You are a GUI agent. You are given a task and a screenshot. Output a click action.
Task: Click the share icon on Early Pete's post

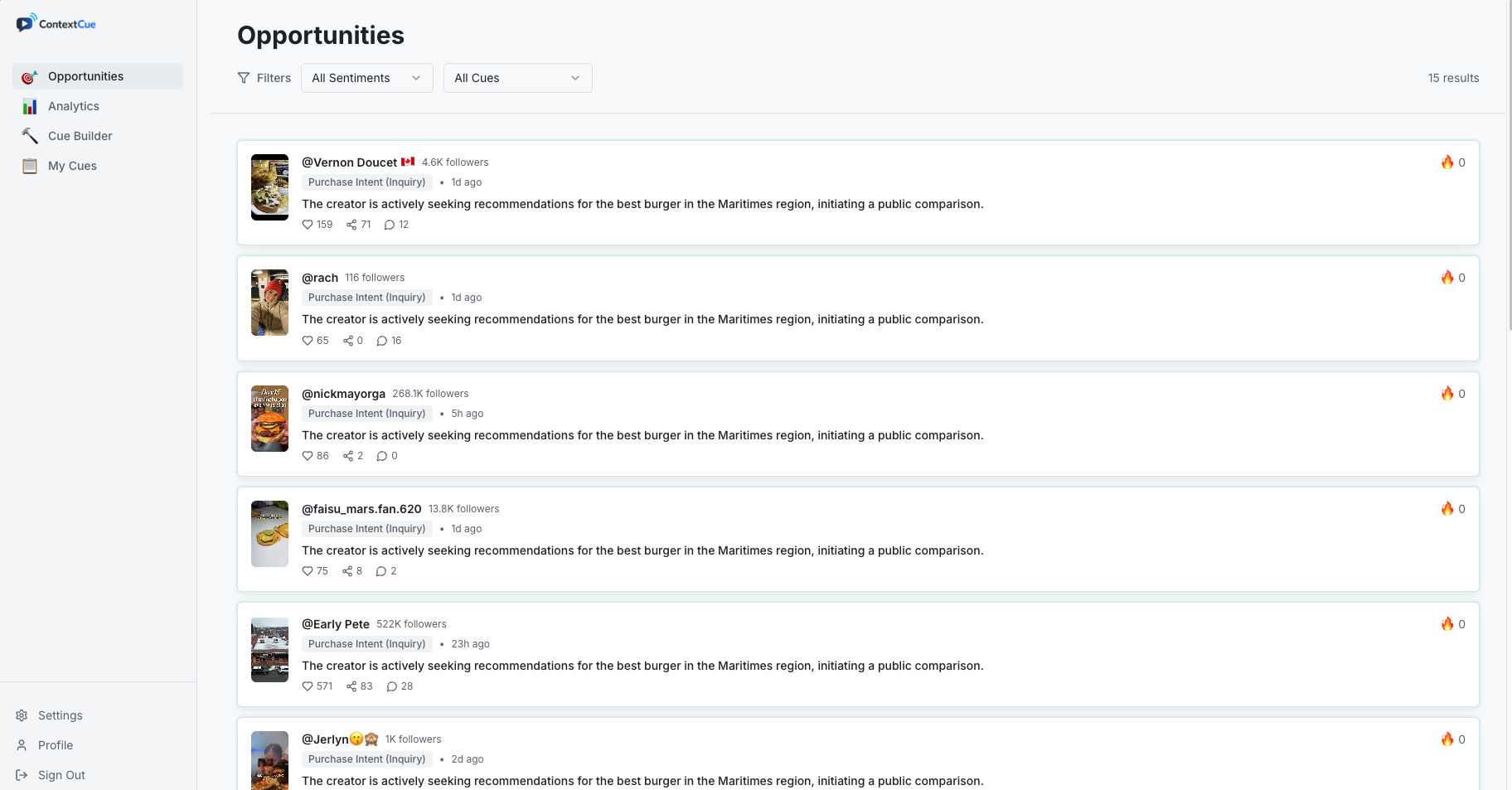(351, 686)
